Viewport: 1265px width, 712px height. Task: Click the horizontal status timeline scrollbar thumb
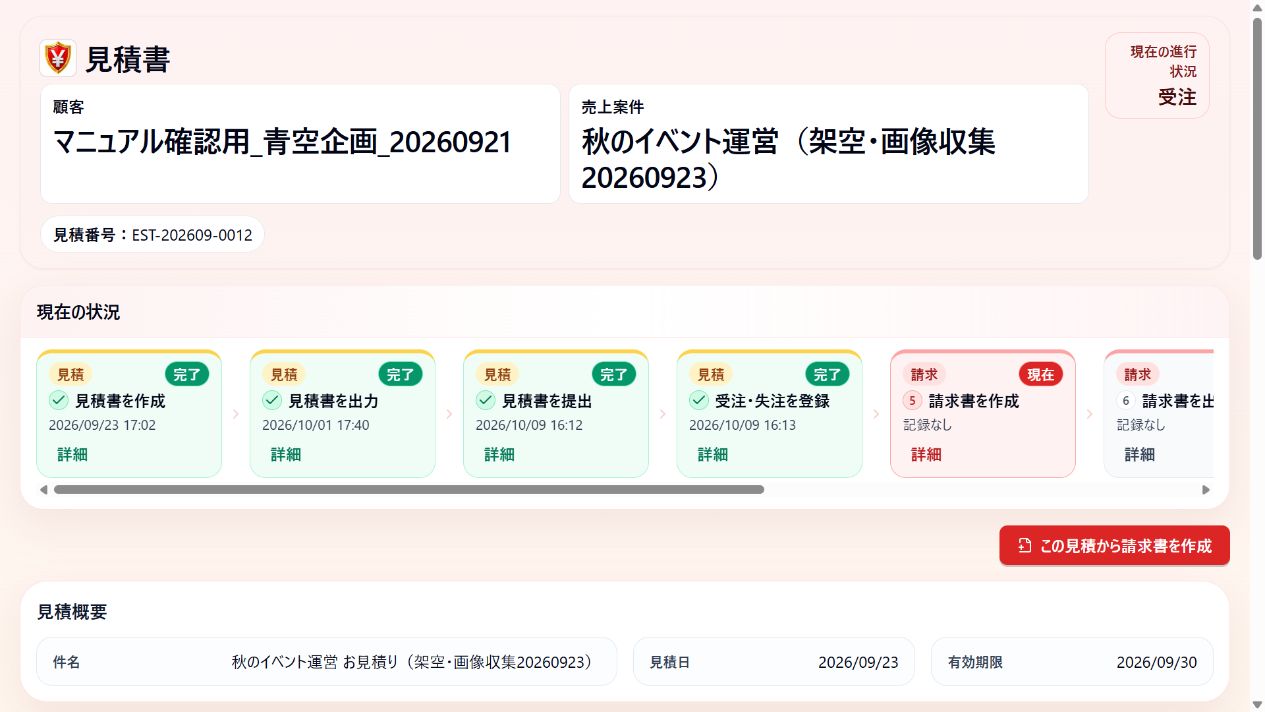[x=409, y=490]
